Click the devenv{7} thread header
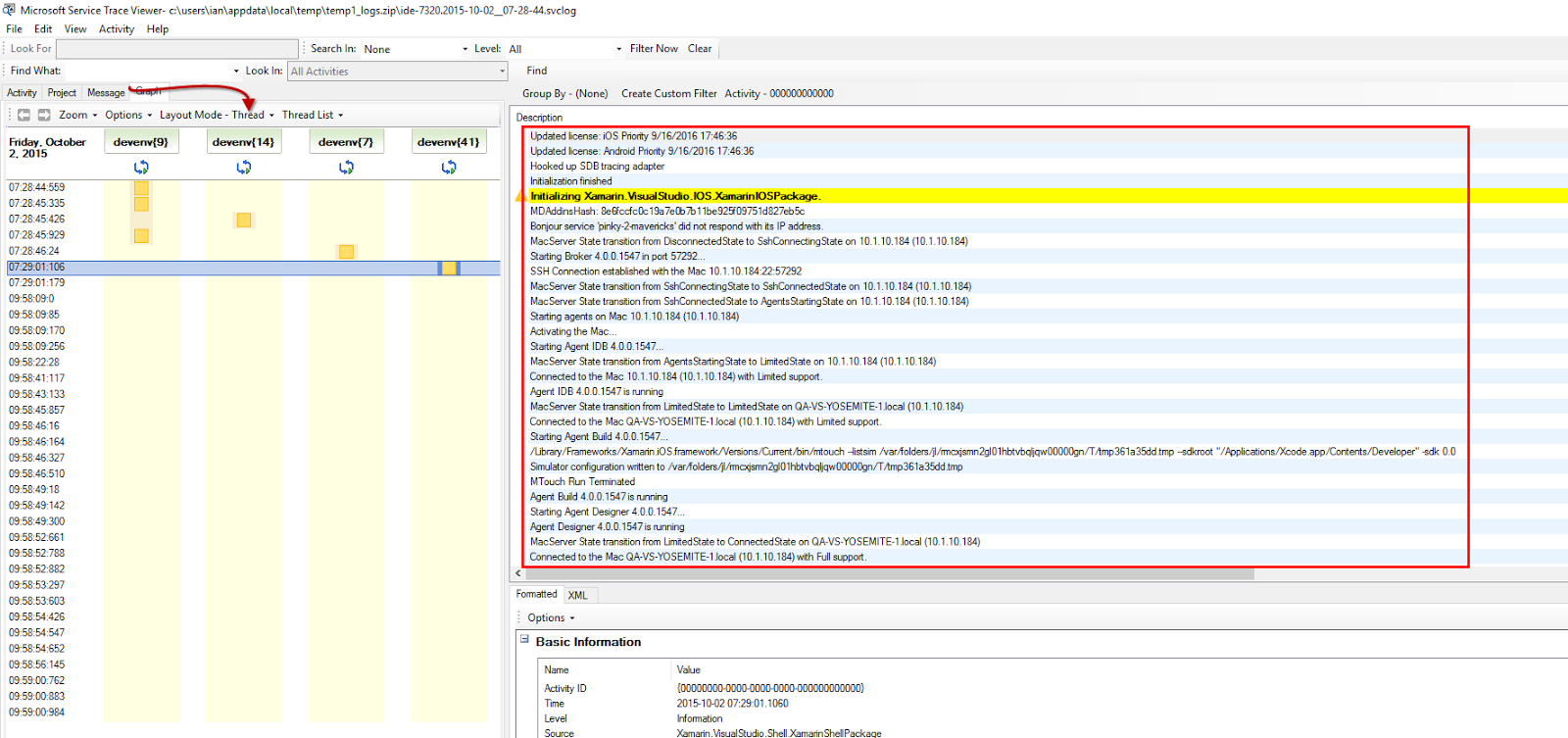1568x738 pixels. click(346, 142)
